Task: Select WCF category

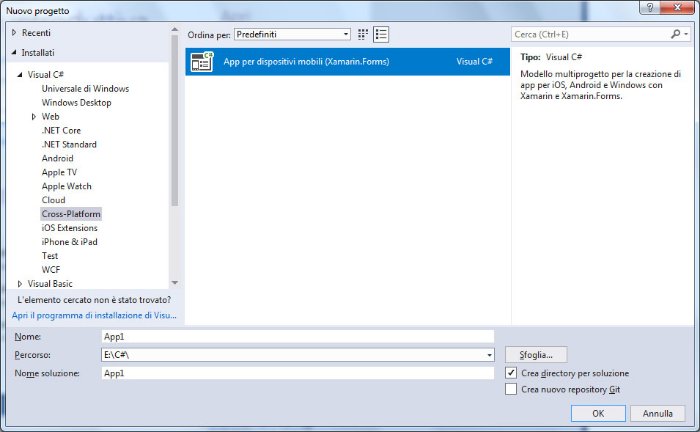Action: coord(51,270)
